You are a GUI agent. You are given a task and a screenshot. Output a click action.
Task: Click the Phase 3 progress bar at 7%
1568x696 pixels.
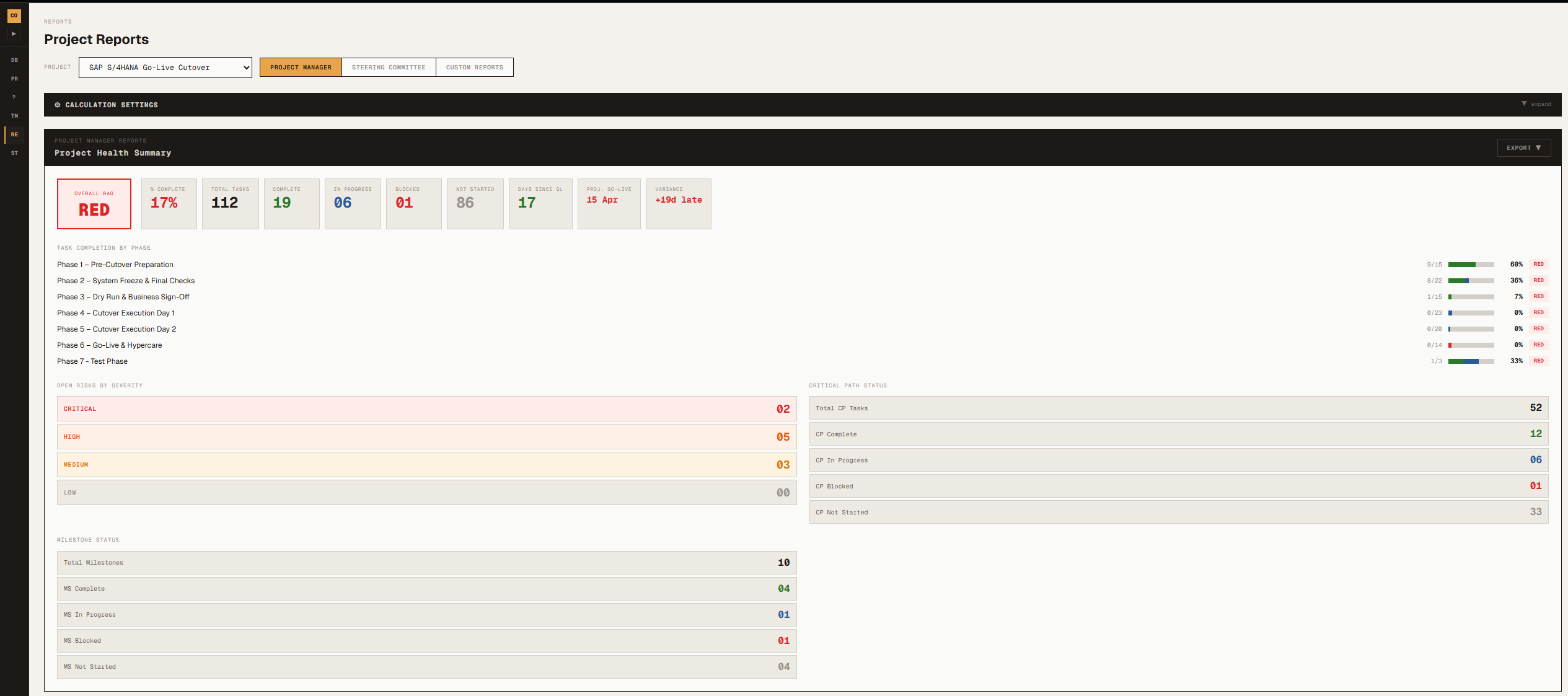pos(1471,297)
